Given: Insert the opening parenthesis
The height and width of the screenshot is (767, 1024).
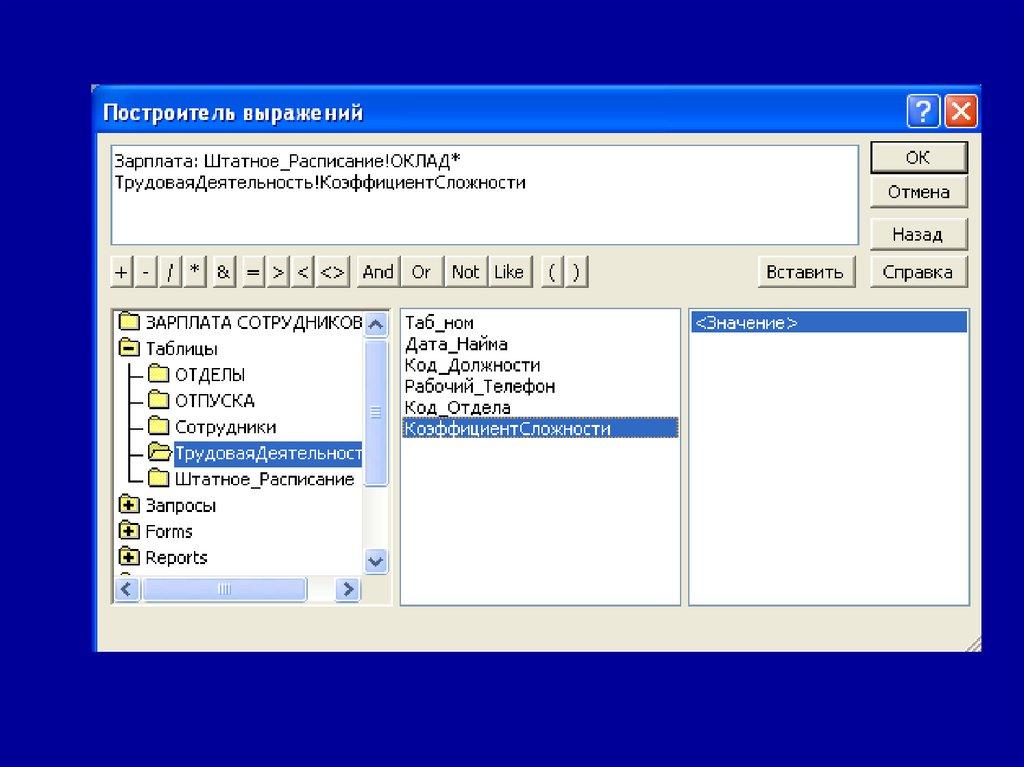Looking at the screenshot, I should click(552, 272).
